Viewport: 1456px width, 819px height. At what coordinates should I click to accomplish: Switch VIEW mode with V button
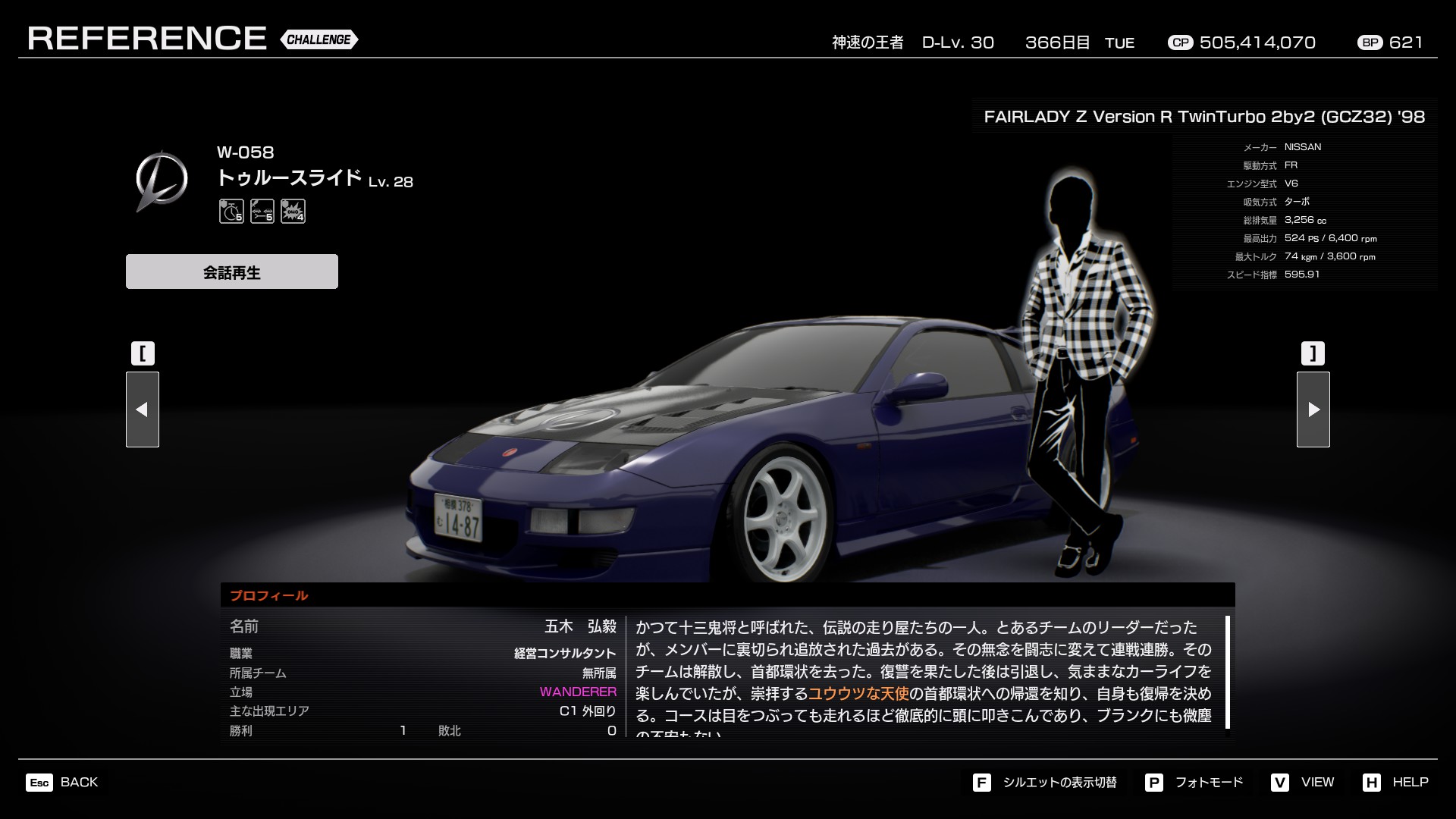(x=1280, y=783)
